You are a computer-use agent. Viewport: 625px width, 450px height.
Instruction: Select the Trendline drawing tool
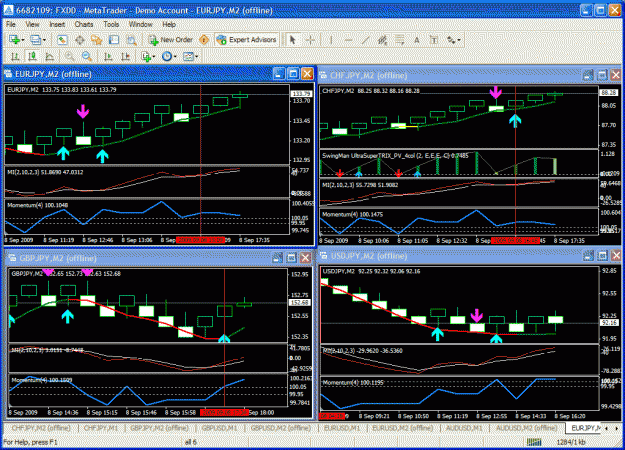click(365, 40)
